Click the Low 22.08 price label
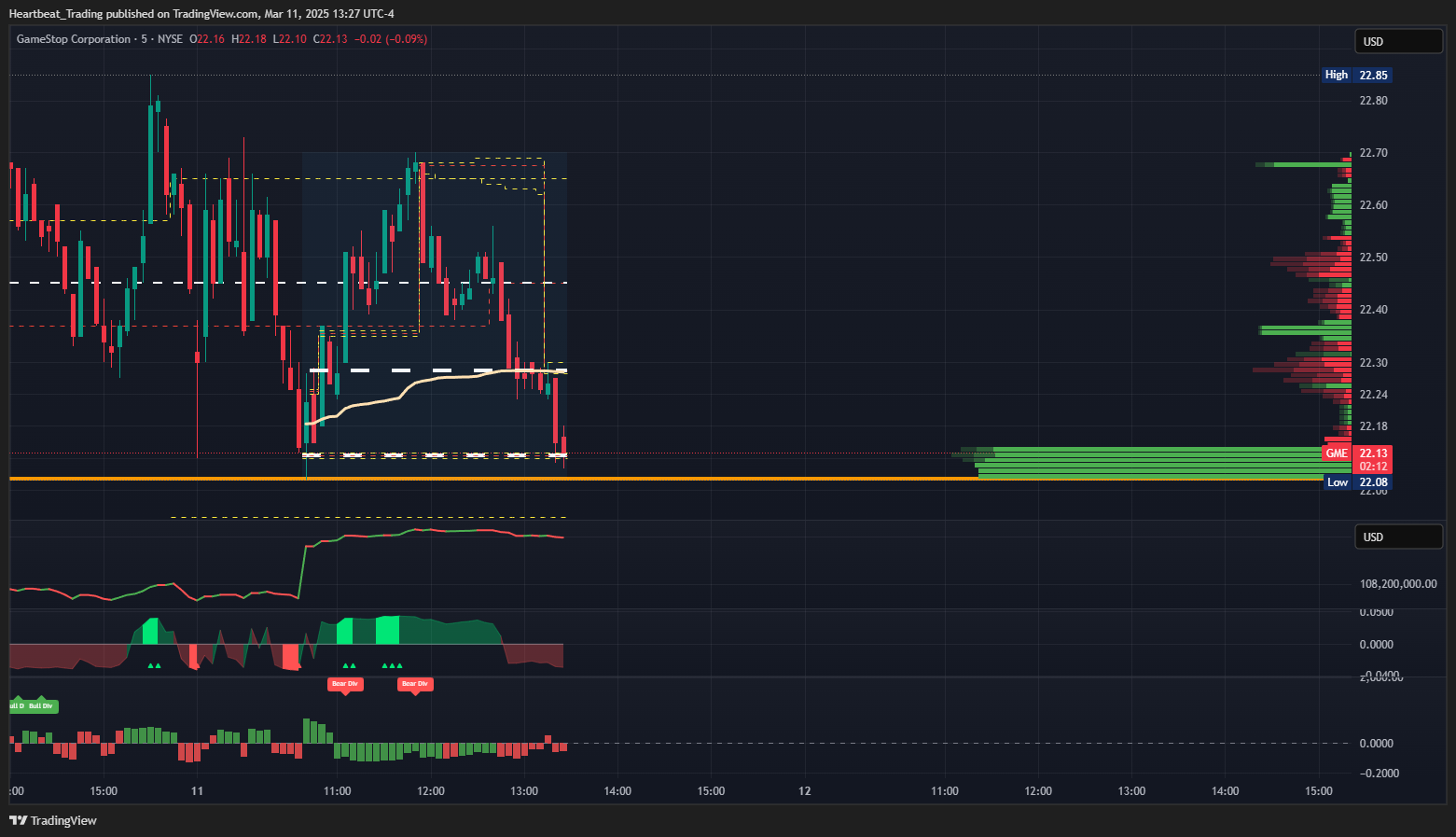The height and width of the screenshot is (837, 1456). (1358, 482)
